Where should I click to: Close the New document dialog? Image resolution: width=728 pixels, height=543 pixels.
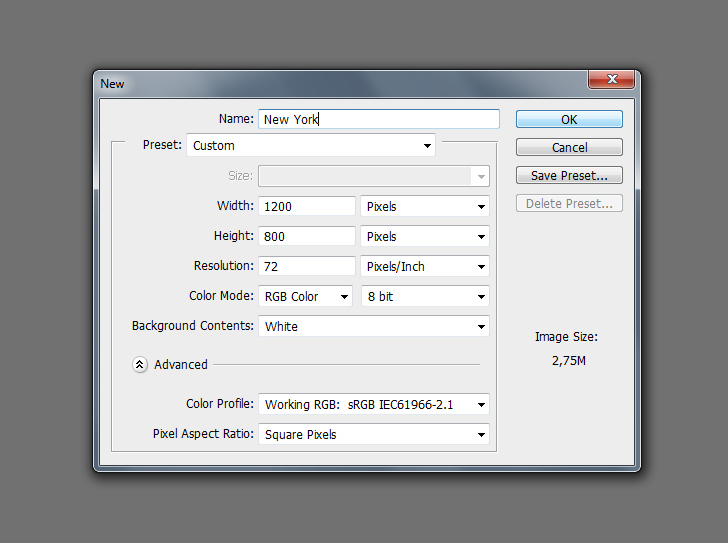point(611,81)
